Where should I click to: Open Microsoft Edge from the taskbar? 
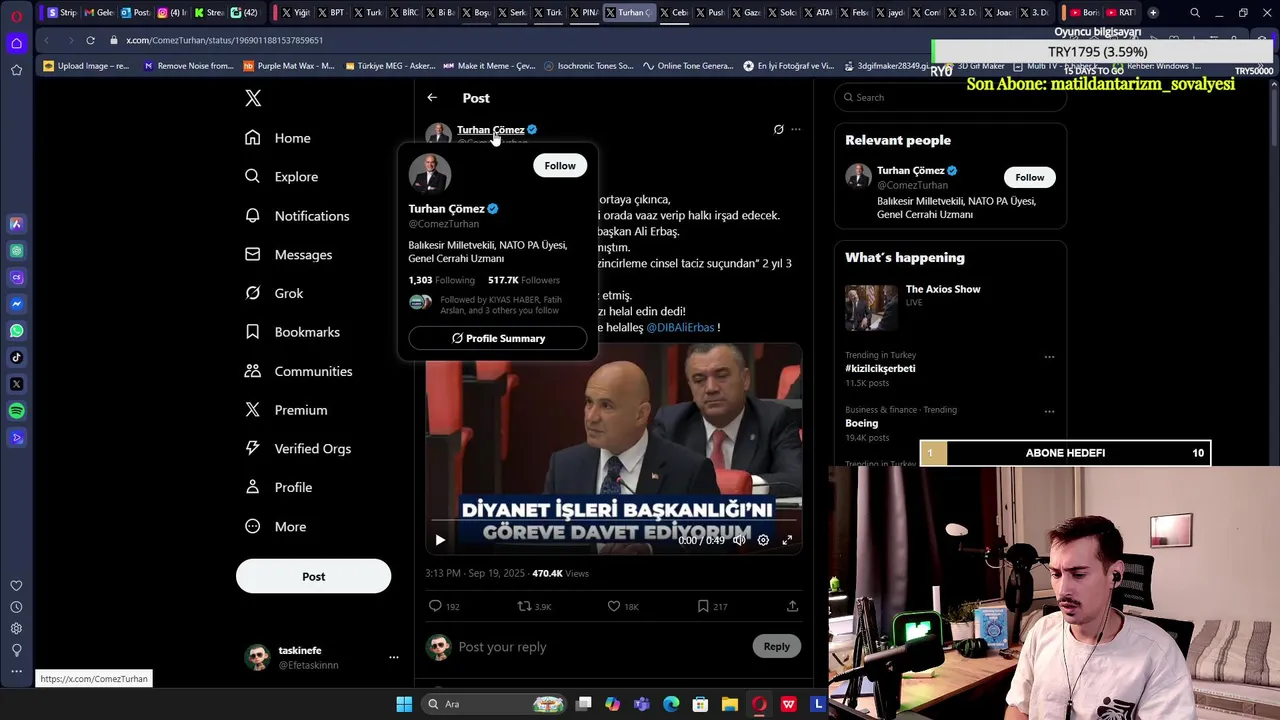(x=671, y=704)
